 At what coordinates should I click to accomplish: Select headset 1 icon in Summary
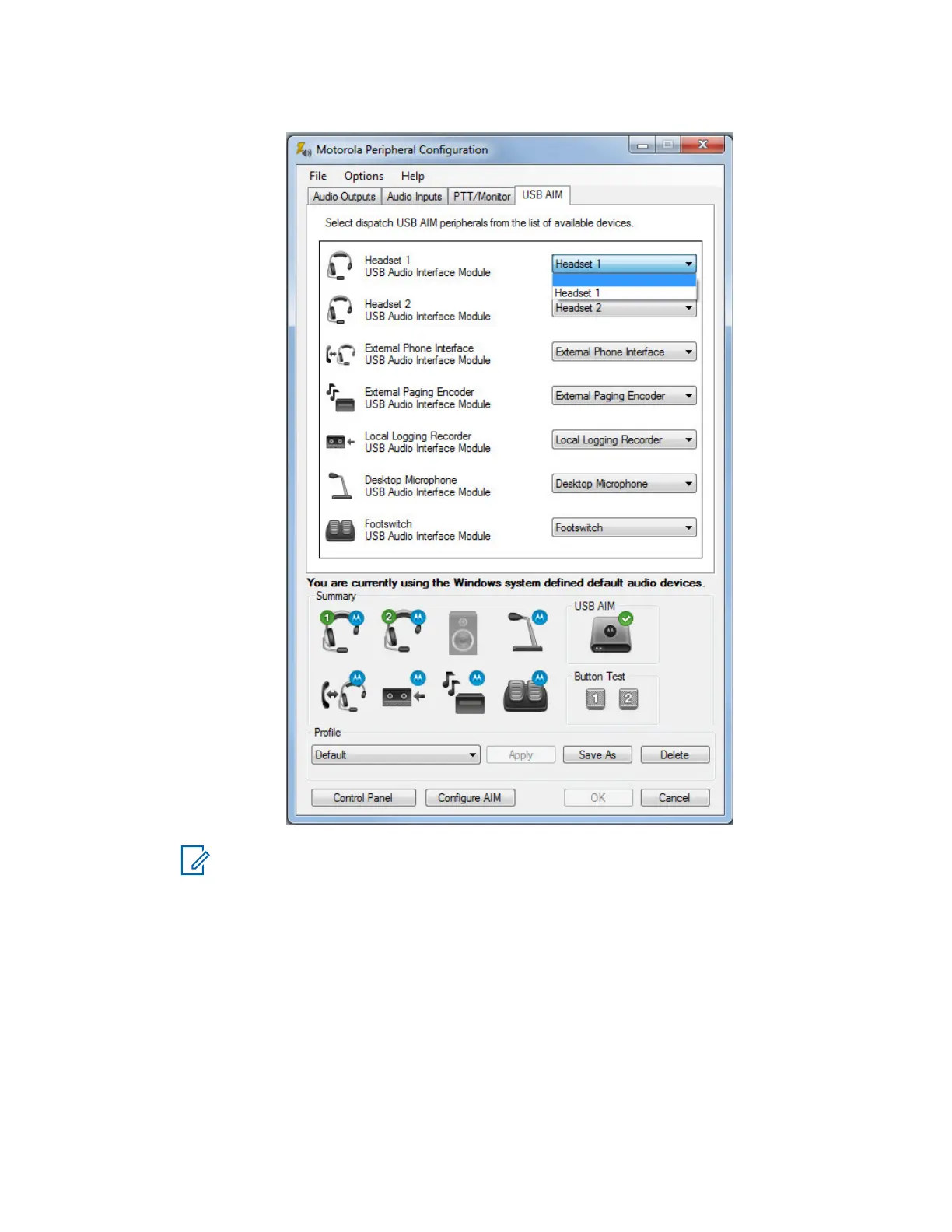pyautogui.click(x=341, y=632)
